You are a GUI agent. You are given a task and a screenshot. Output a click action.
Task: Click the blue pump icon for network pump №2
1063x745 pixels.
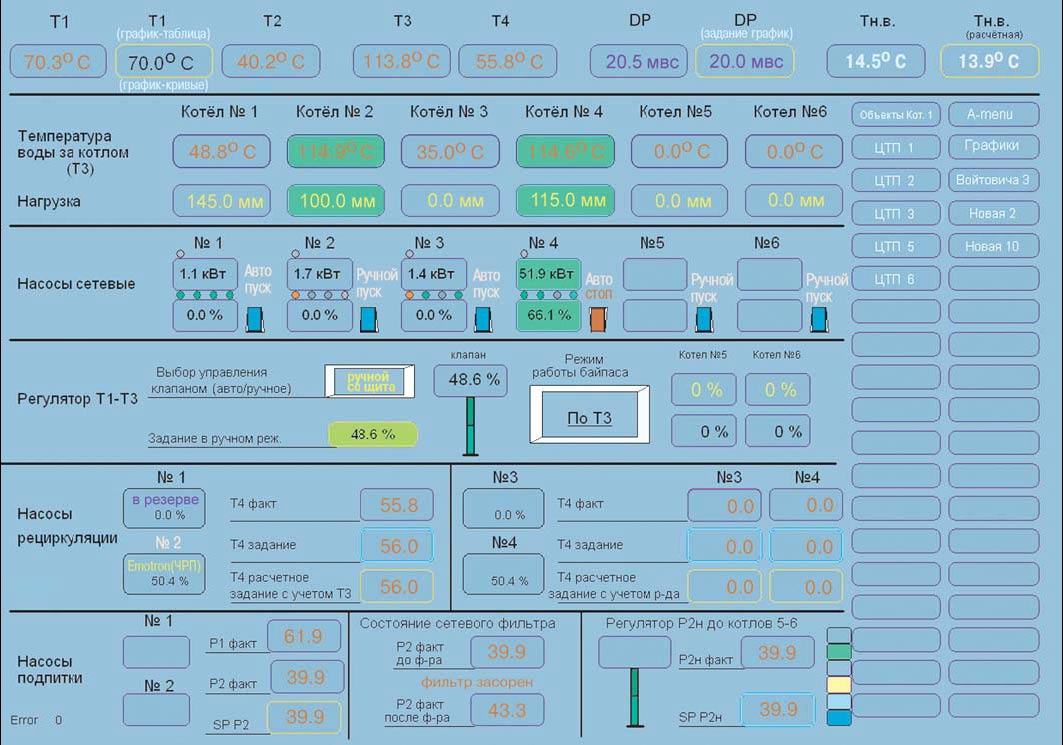369,319
